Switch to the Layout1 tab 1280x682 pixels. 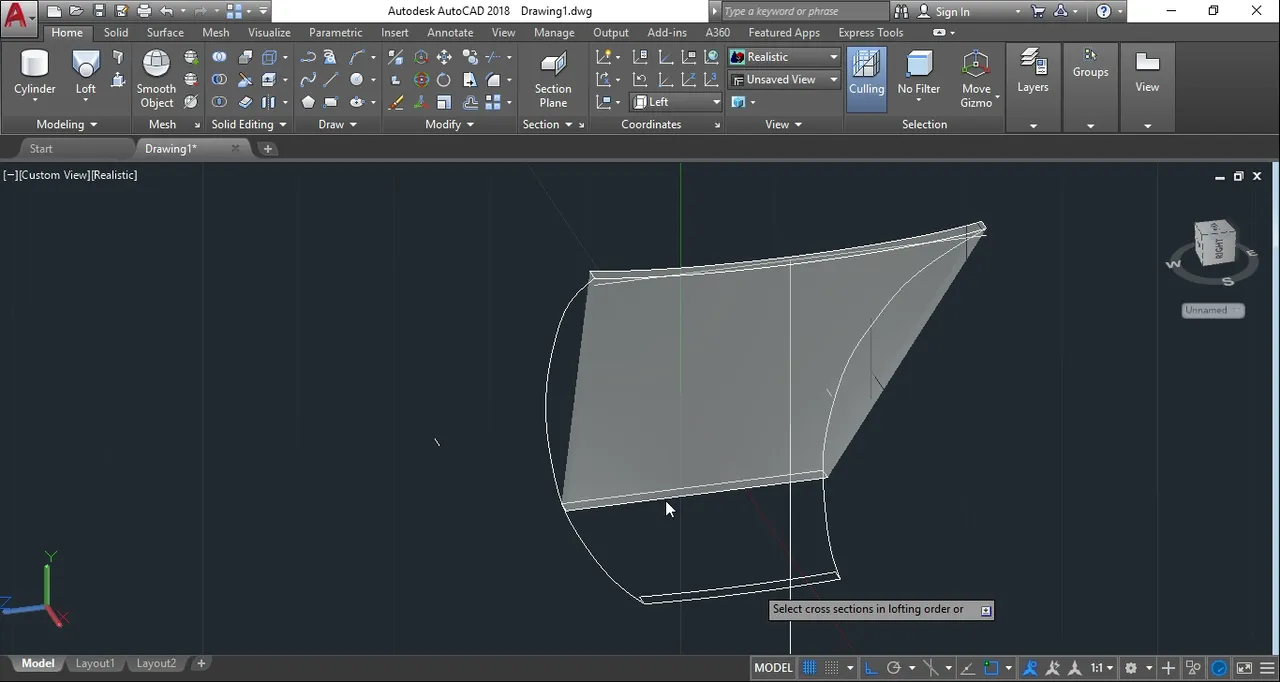95,663
